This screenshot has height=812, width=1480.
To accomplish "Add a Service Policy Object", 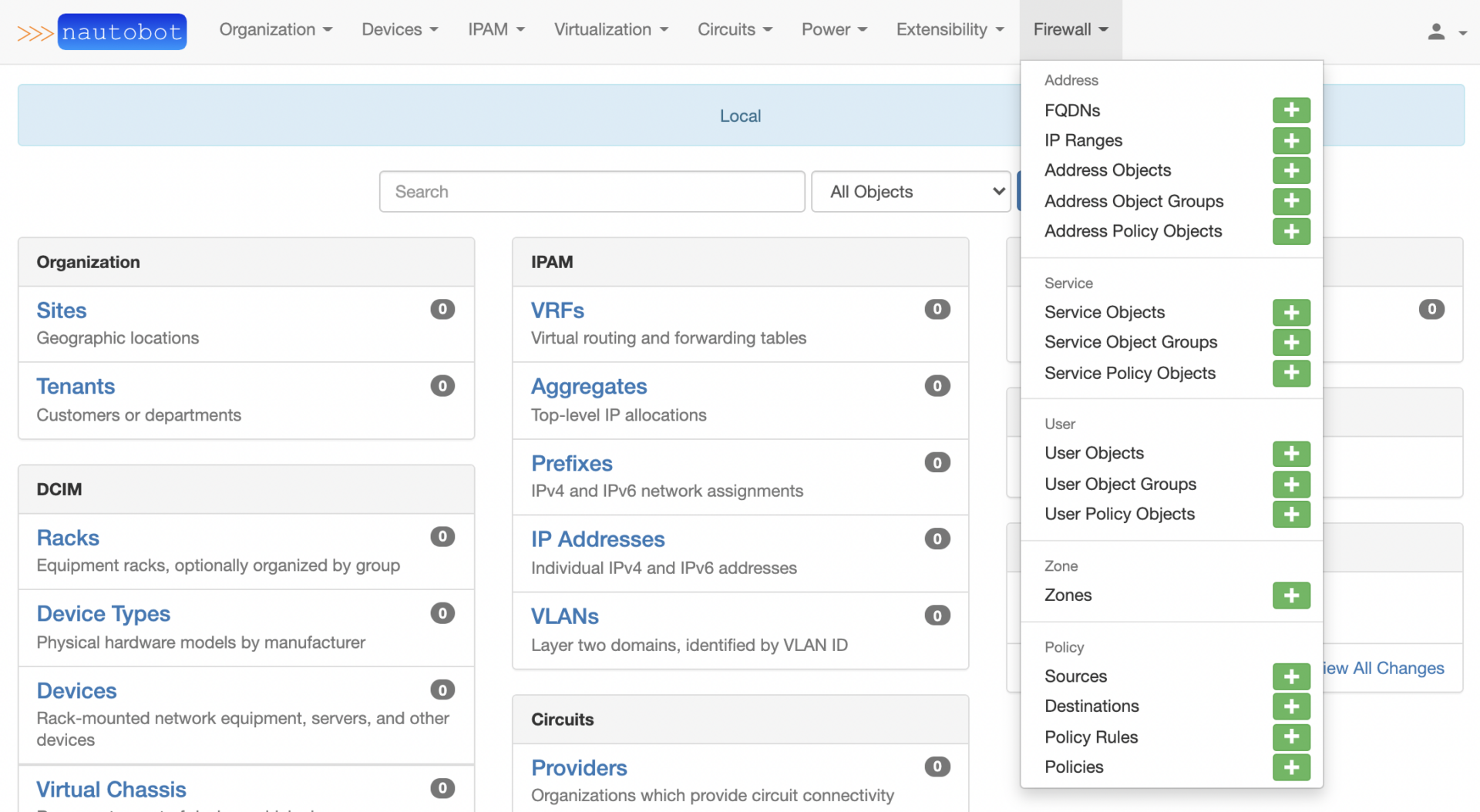I will (1291, 374).
